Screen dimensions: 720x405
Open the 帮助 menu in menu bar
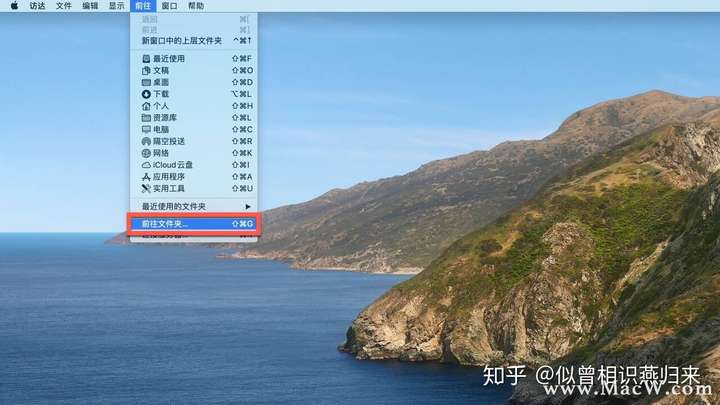[x=196, y=6]
